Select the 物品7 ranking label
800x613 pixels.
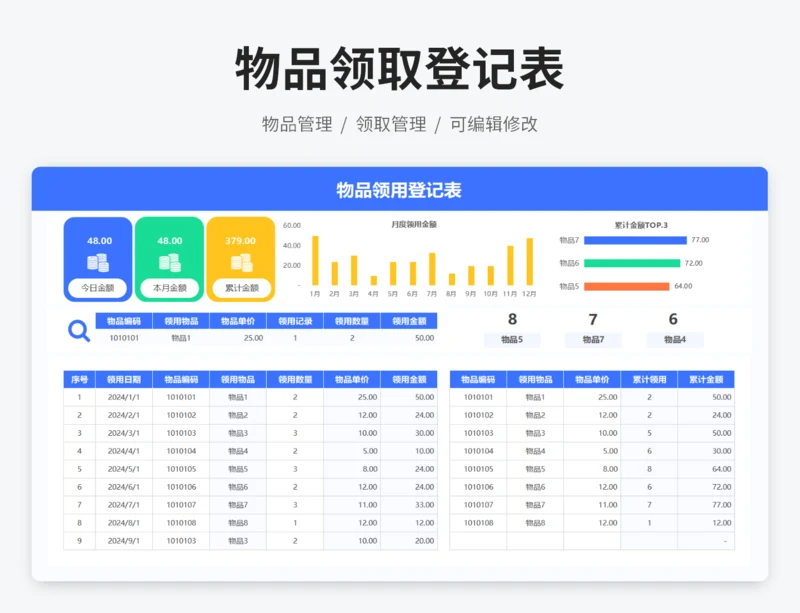tap(593, 339)
